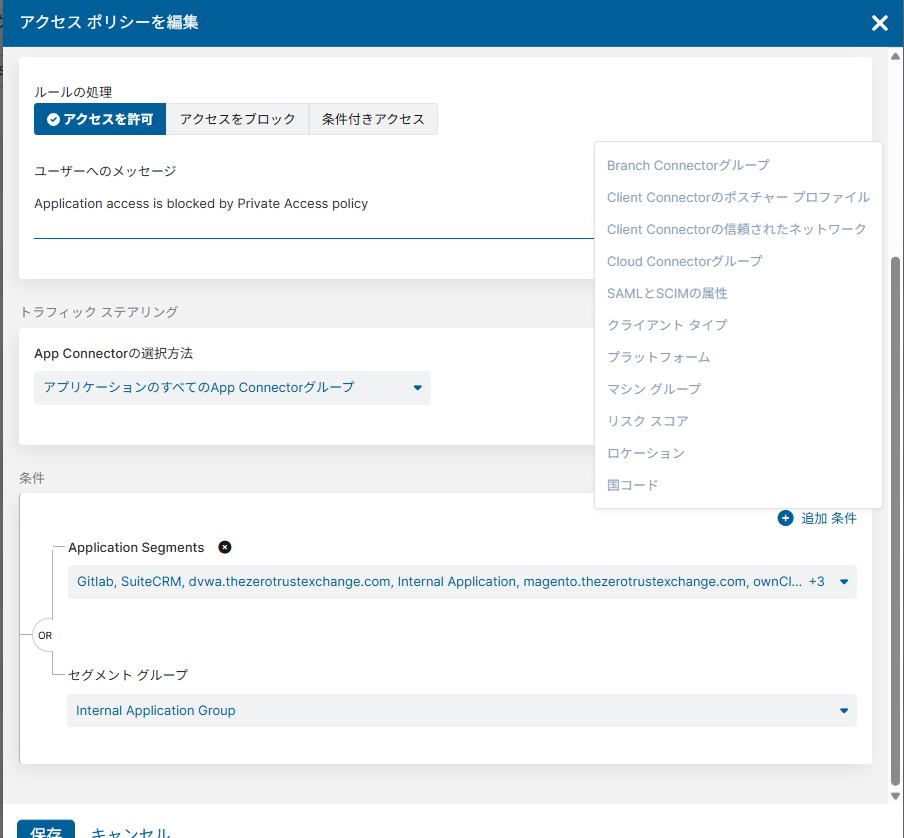Viewport: 904px width, 838px height.
Task: Click the plus icon for 追加 条件
Action: [785, 518]
